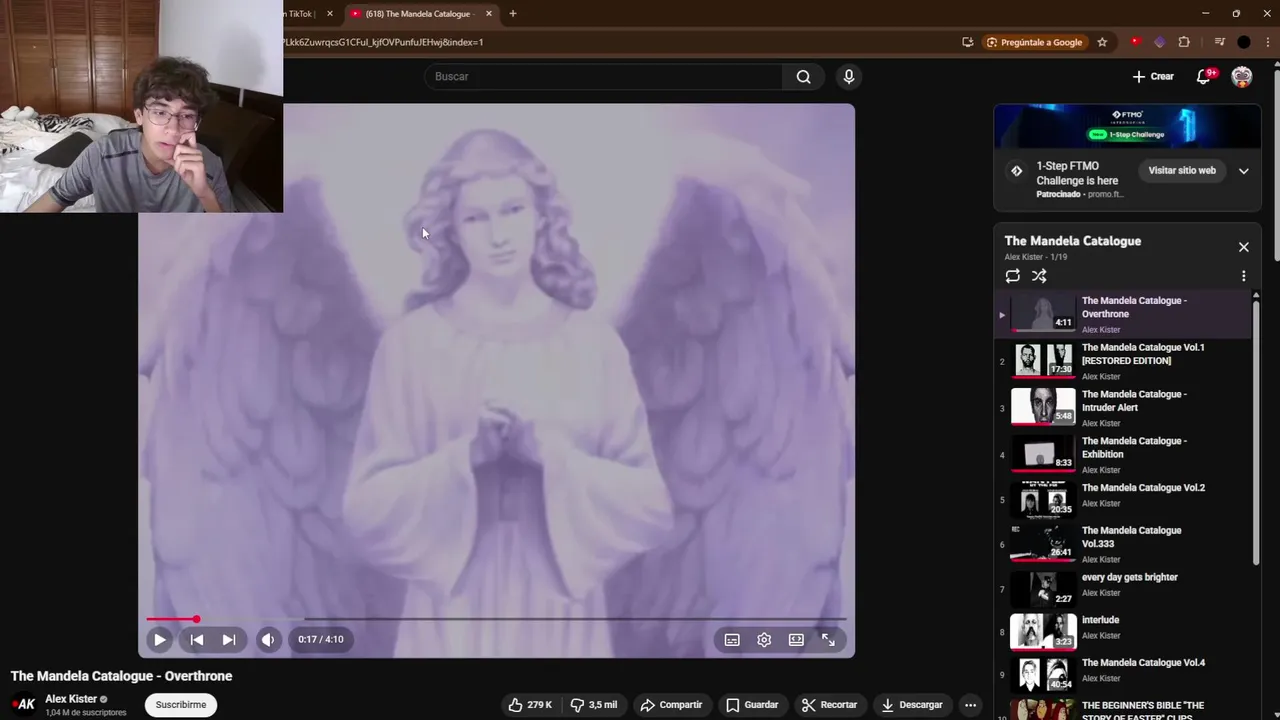Viewport: 1280px width, 720px height.
Task: Open the FTMO ad banner image
Action: pyautogui.click(x=1127, y=126)
